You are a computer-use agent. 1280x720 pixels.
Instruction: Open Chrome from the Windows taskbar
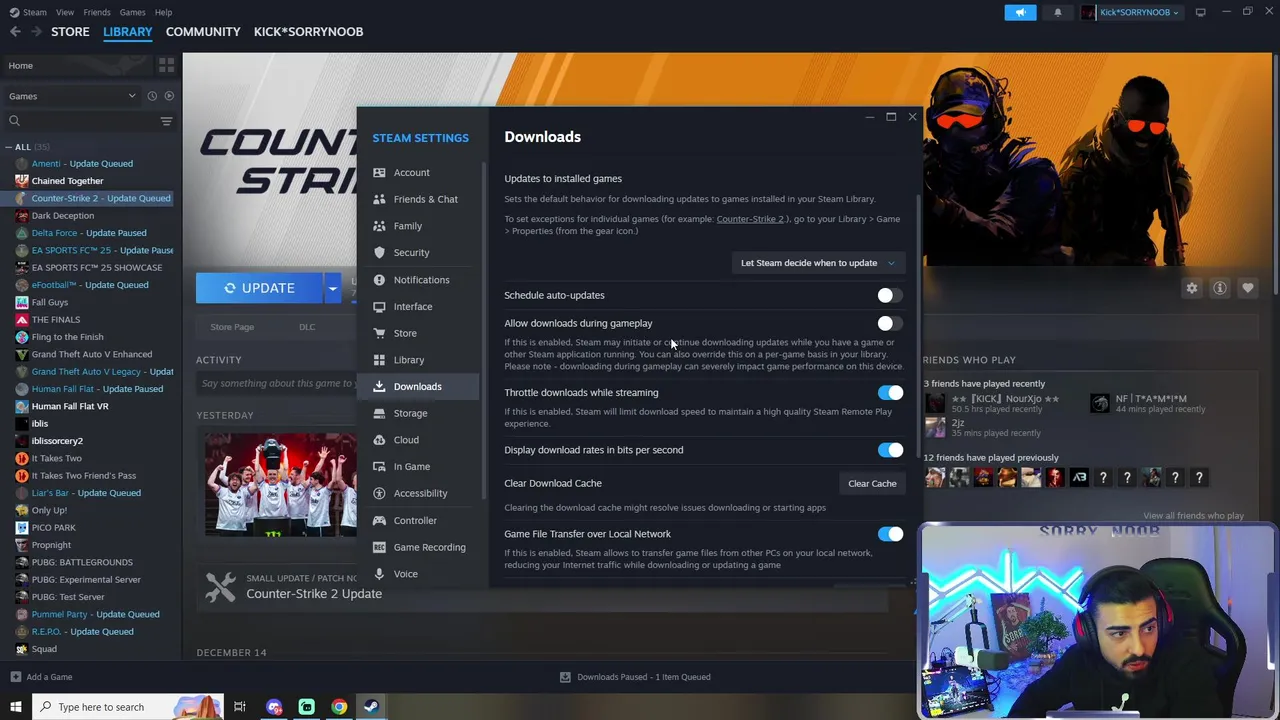(339, 707)
